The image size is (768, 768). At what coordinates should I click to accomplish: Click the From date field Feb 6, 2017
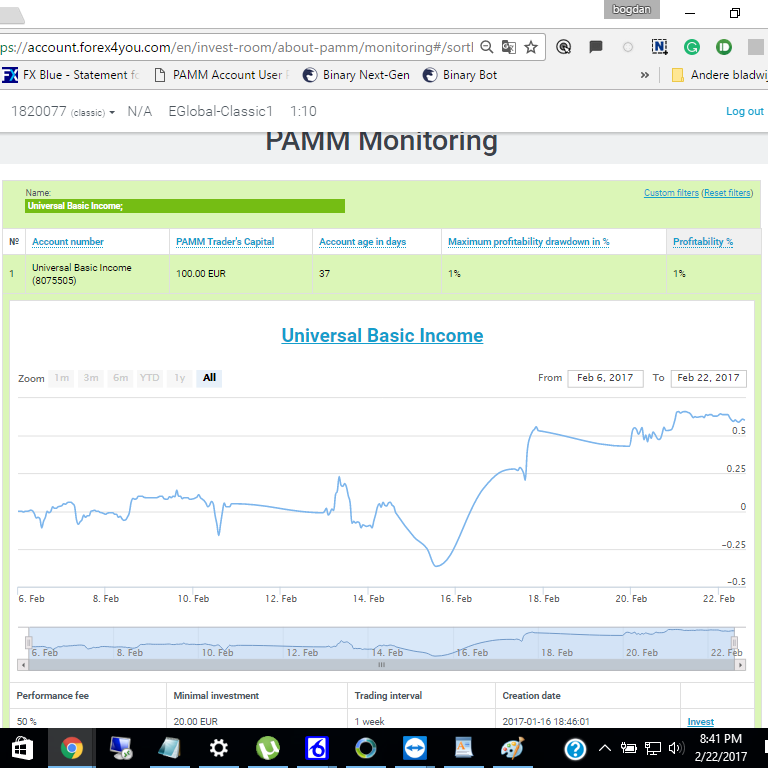click(x=605, y=378)
